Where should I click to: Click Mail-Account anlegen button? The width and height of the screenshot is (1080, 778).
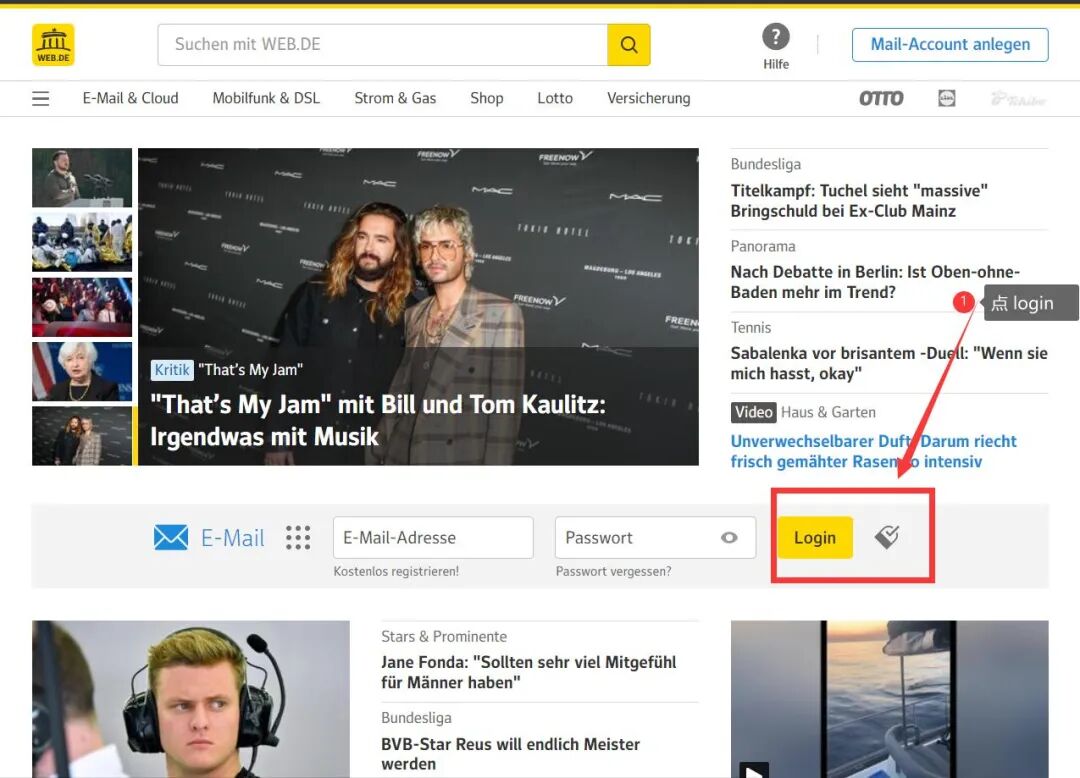pyautogui.click(x=950, y=45)
